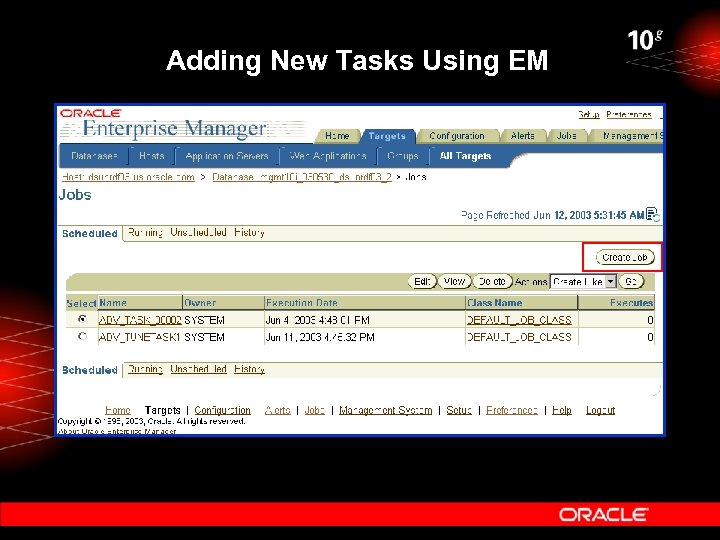Click the Preferences link at top right

coord(629,114)
